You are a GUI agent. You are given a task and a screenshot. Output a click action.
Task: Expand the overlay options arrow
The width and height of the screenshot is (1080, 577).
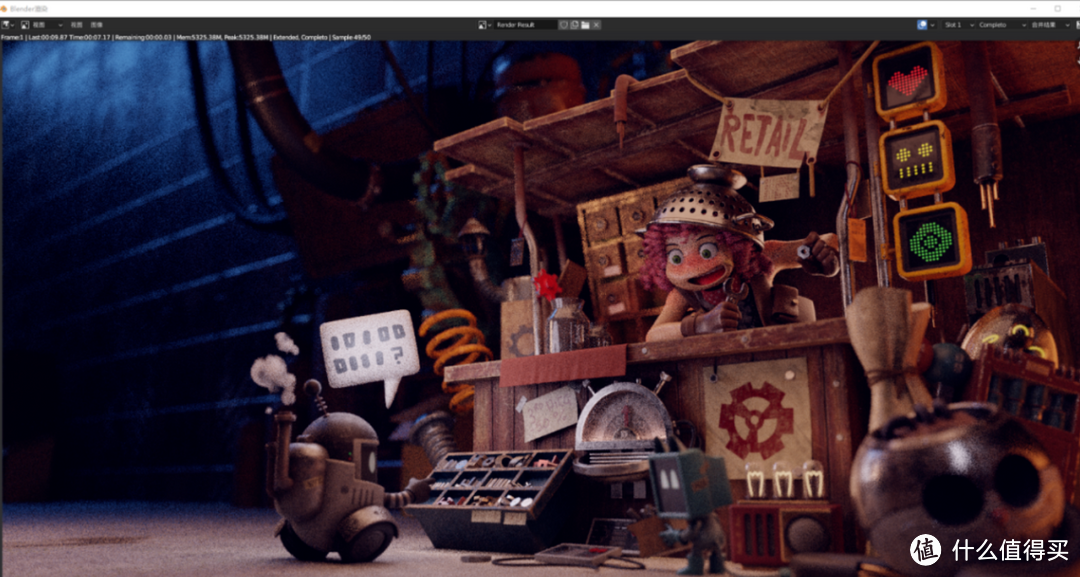point(933,25)
